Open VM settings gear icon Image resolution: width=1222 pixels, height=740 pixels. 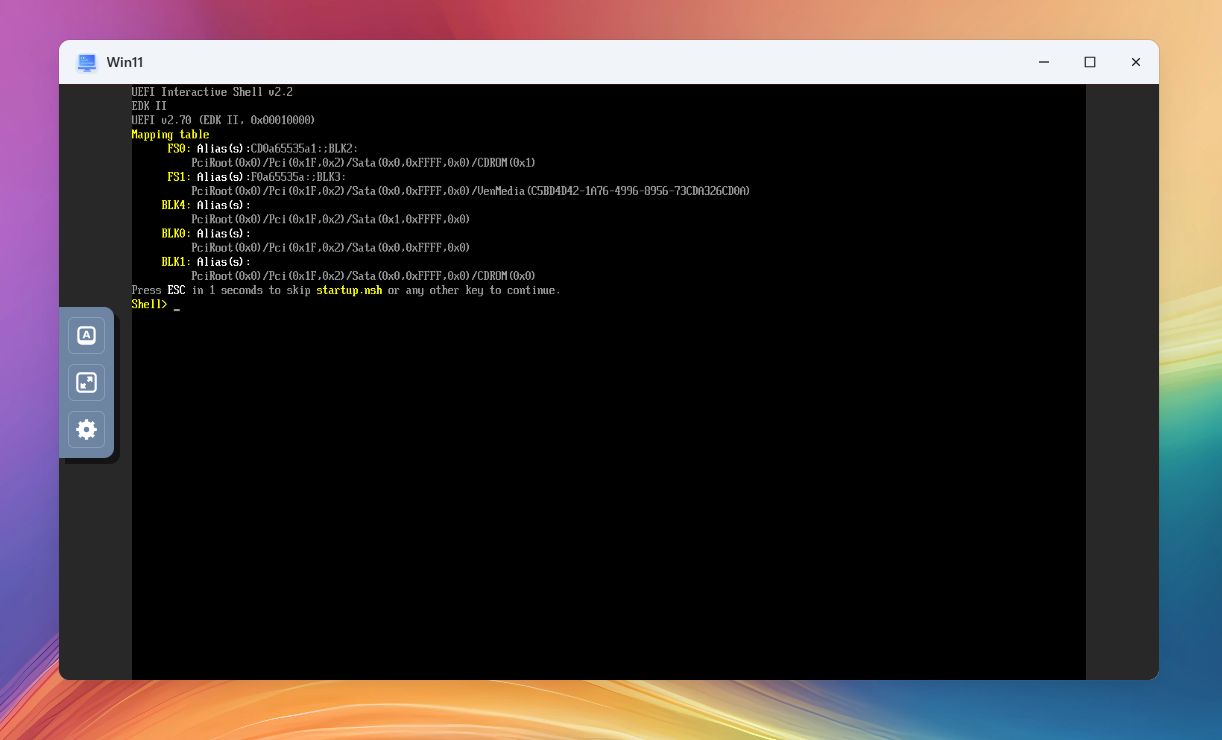86,430
